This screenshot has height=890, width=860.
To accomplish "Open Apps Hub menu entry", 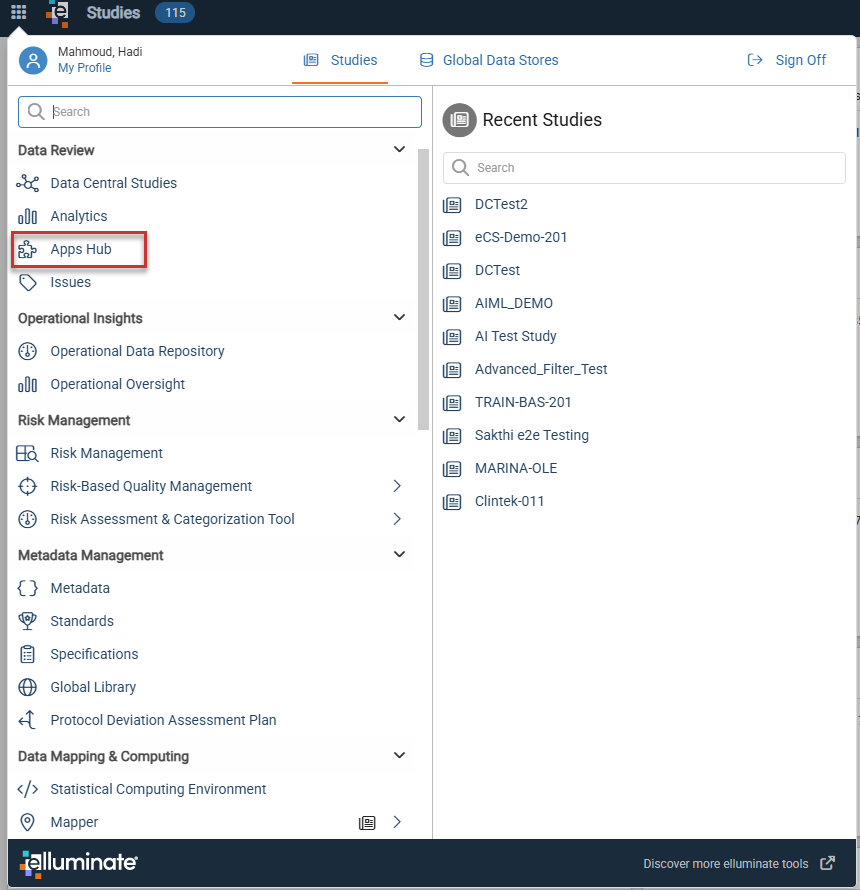I will pyautogui.click(x=79, y=249).
